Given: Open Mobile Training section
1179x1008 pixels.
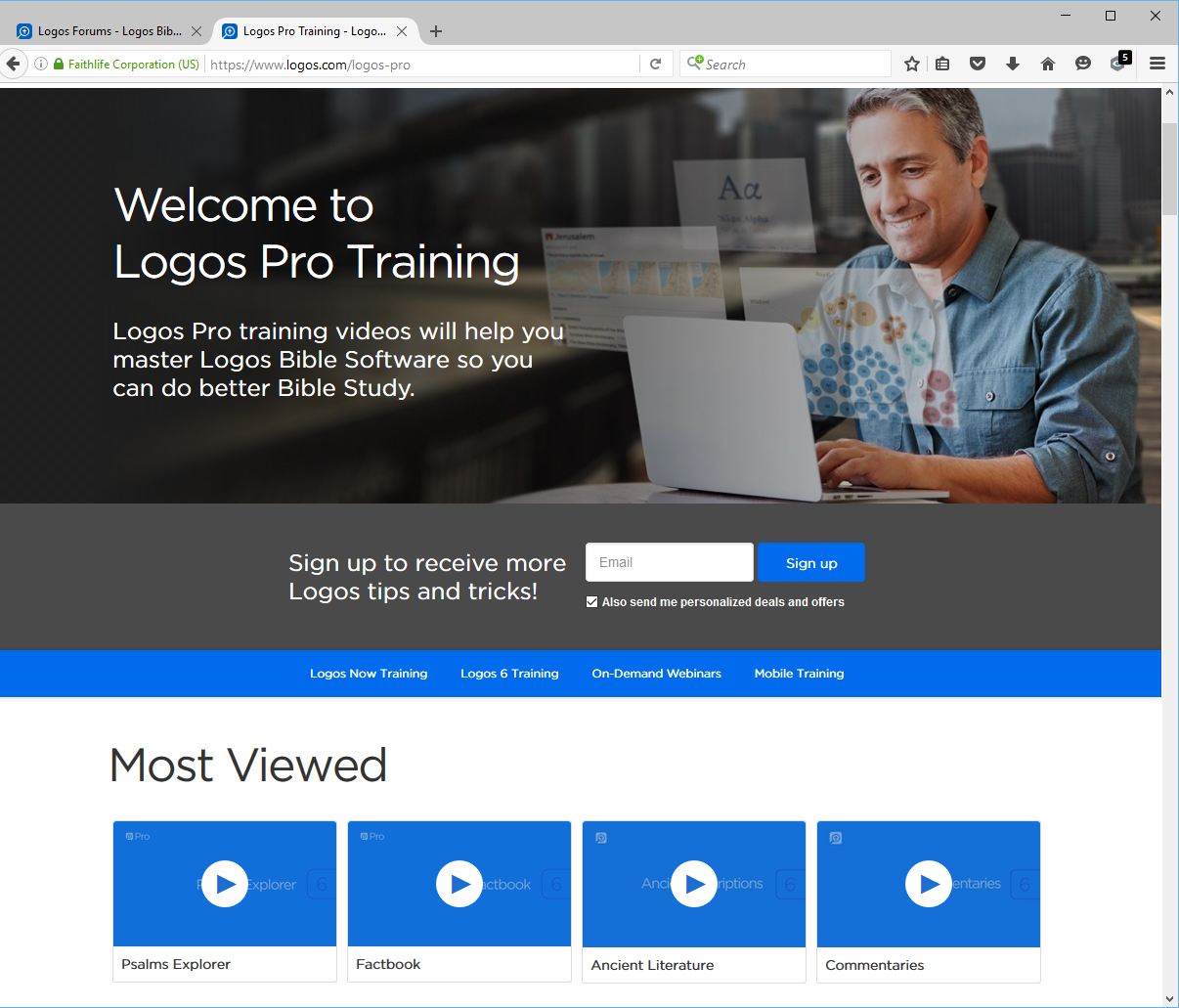Looking at the screenshot, I should tap(799, 674).
